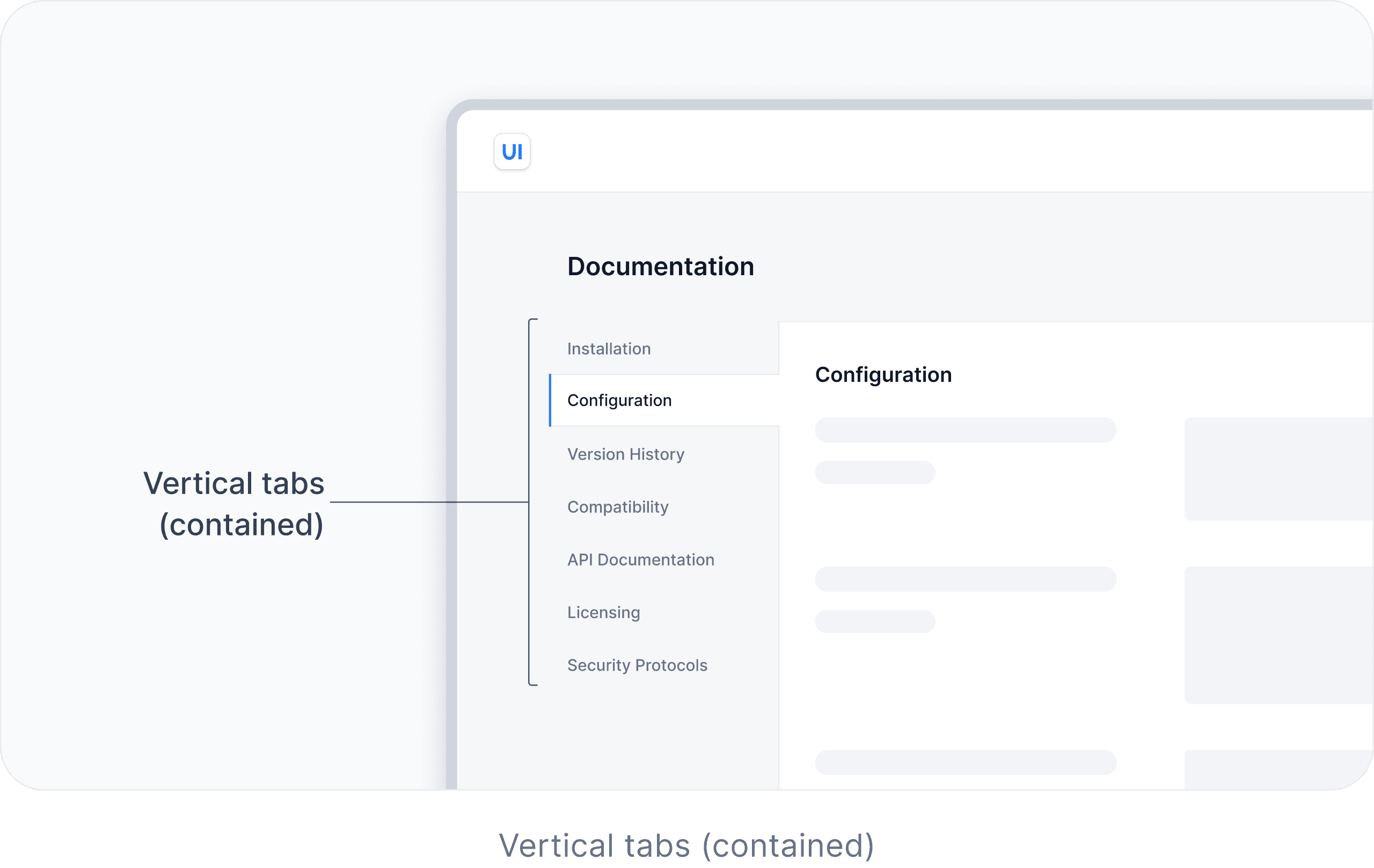Go to the API Documentation tab
The image size is (1374, 868).
(663, 560)
